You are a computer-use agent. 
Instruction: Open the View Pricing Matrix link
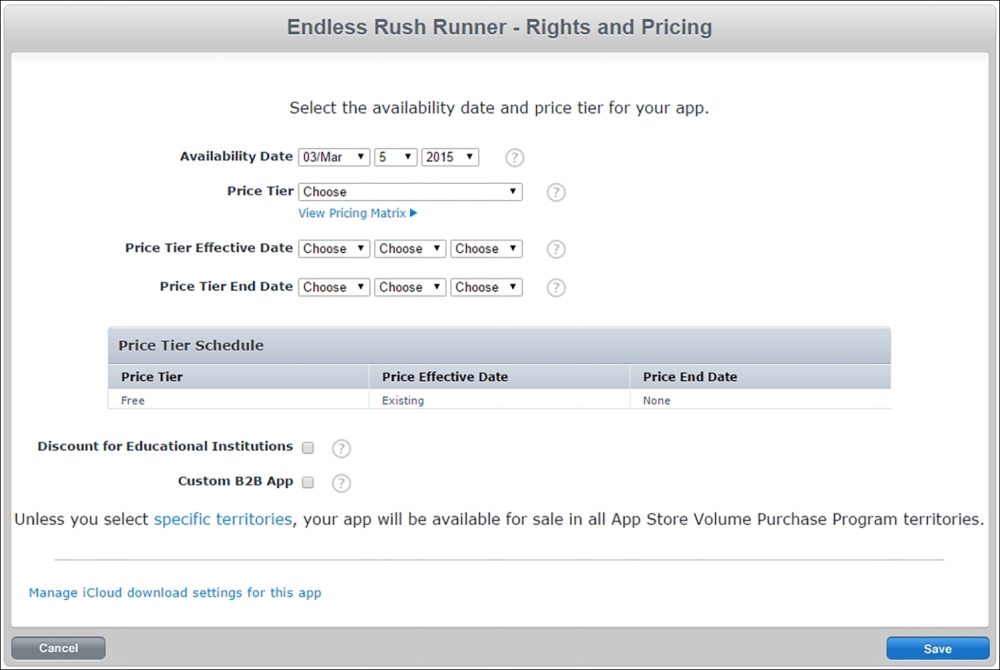pyautogui.click(x=357, y=213)
